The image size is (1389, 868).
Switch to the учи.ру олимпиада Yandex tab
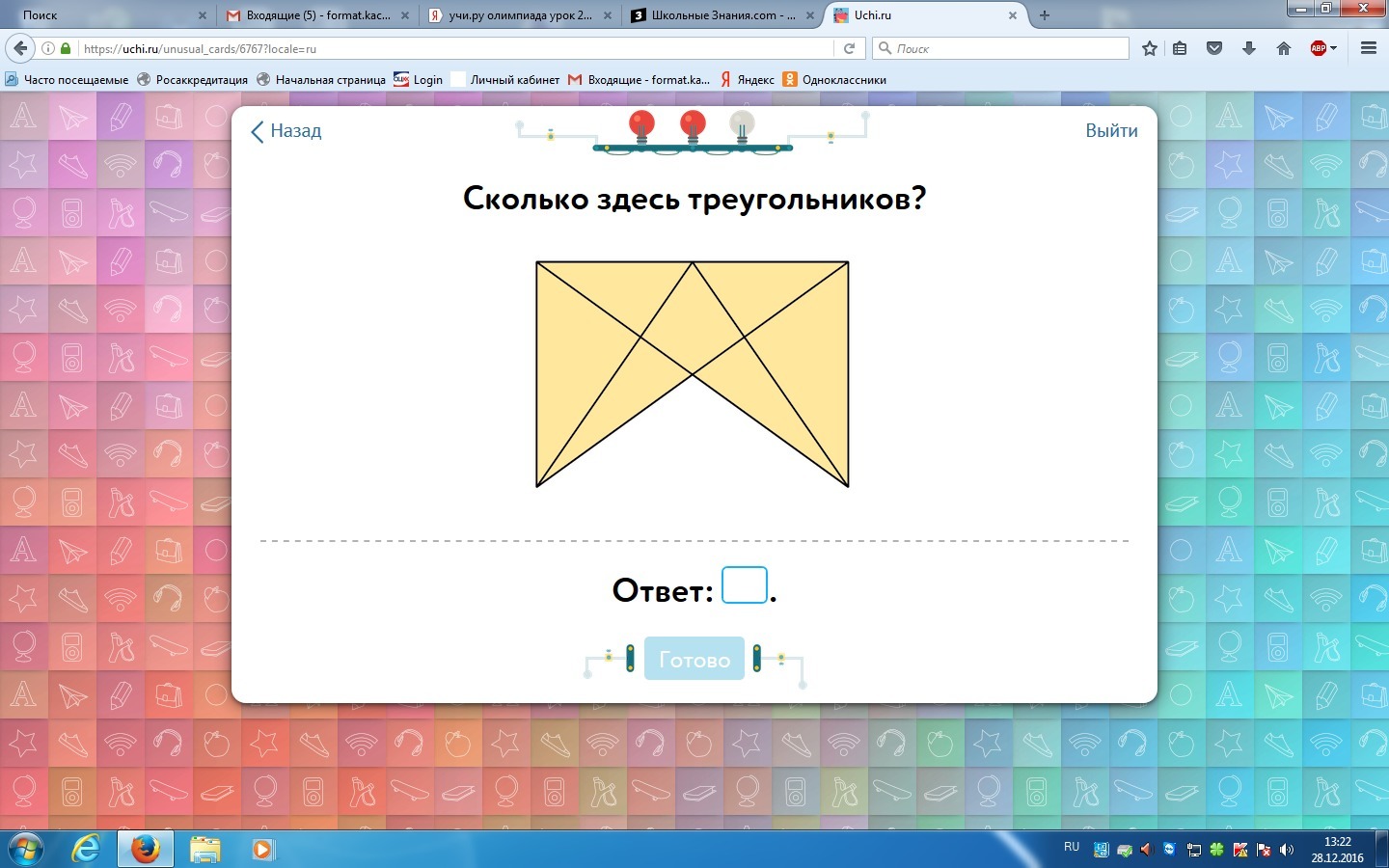pos(519,15)
